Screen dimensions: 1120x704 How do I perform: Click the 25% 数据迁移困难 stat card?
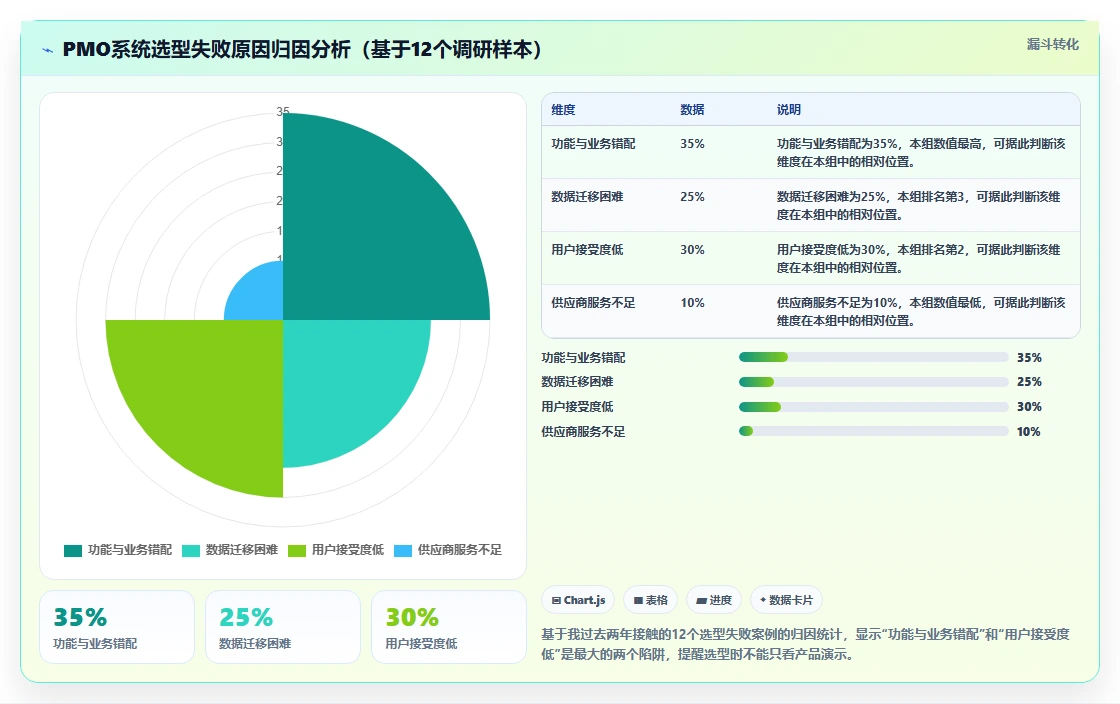pos(283,627)
